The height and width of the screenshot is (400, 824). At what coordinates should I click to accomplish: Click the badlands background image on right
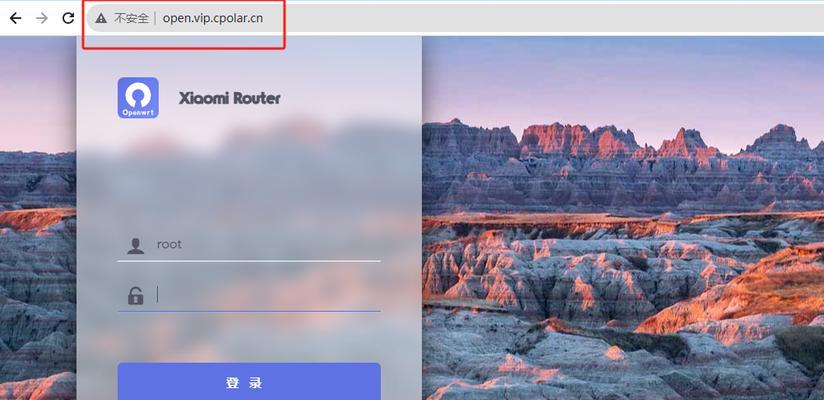623,263
